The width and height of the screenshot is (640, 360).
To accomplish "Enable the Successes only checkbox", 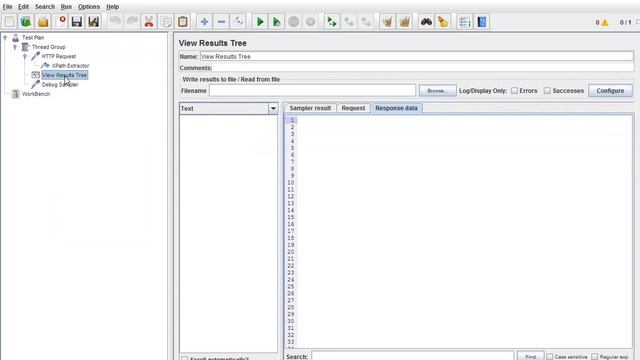I will click(547, 91).
